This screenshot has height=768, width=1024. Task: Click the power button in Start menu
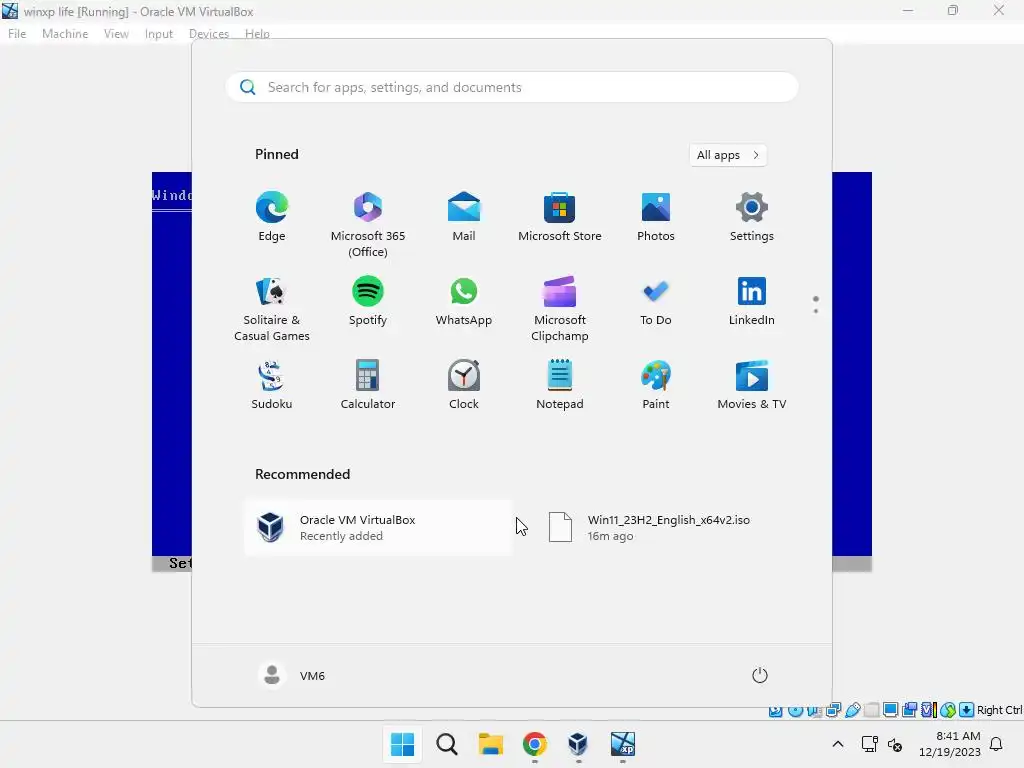point(760,675)
